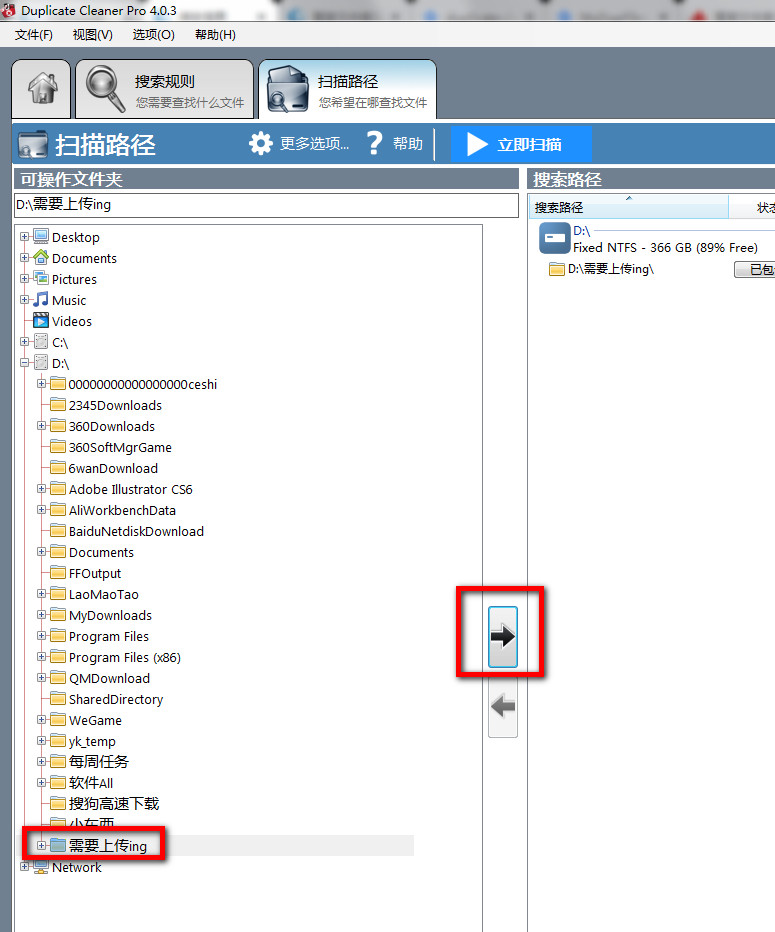Viewport: 775px width, 932px height.
Task: Expand the MyDownloads folder
Action: [42, 615]
